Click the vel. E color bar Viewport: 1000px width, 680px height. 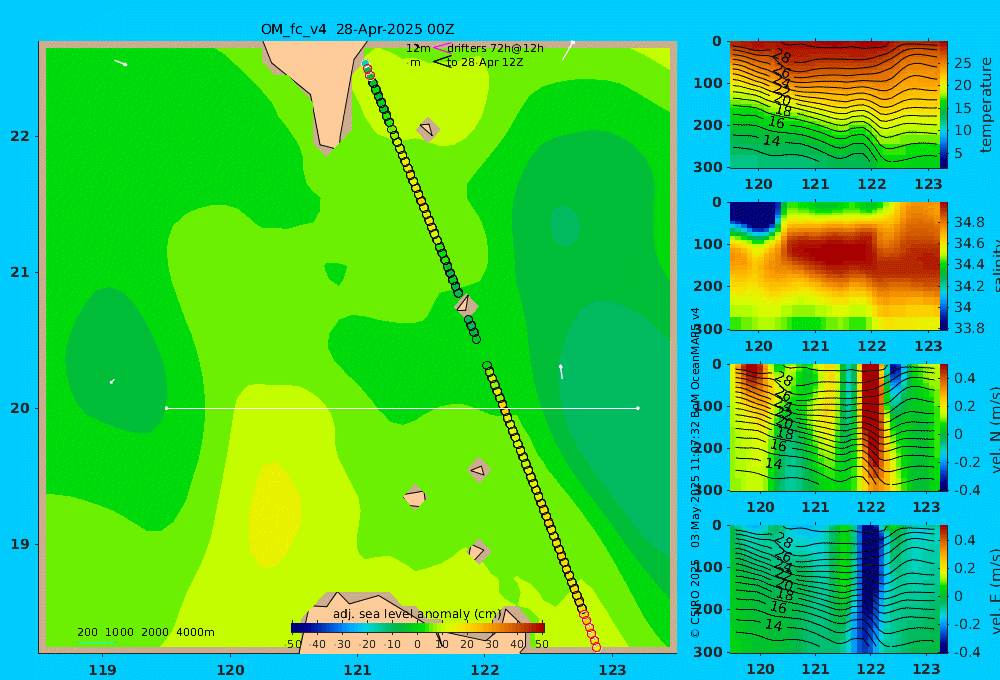(x=943, y=589)
